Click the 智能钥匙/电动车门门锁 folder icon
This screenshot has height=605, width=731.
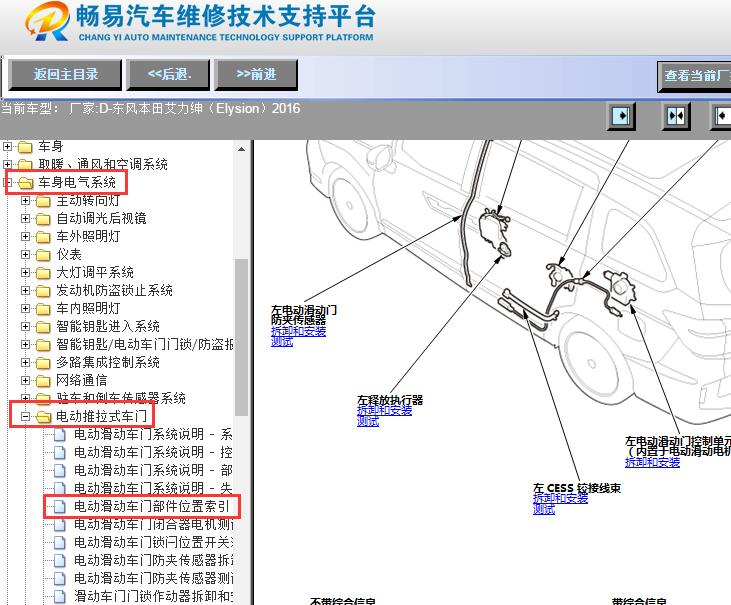pos(43,345)
